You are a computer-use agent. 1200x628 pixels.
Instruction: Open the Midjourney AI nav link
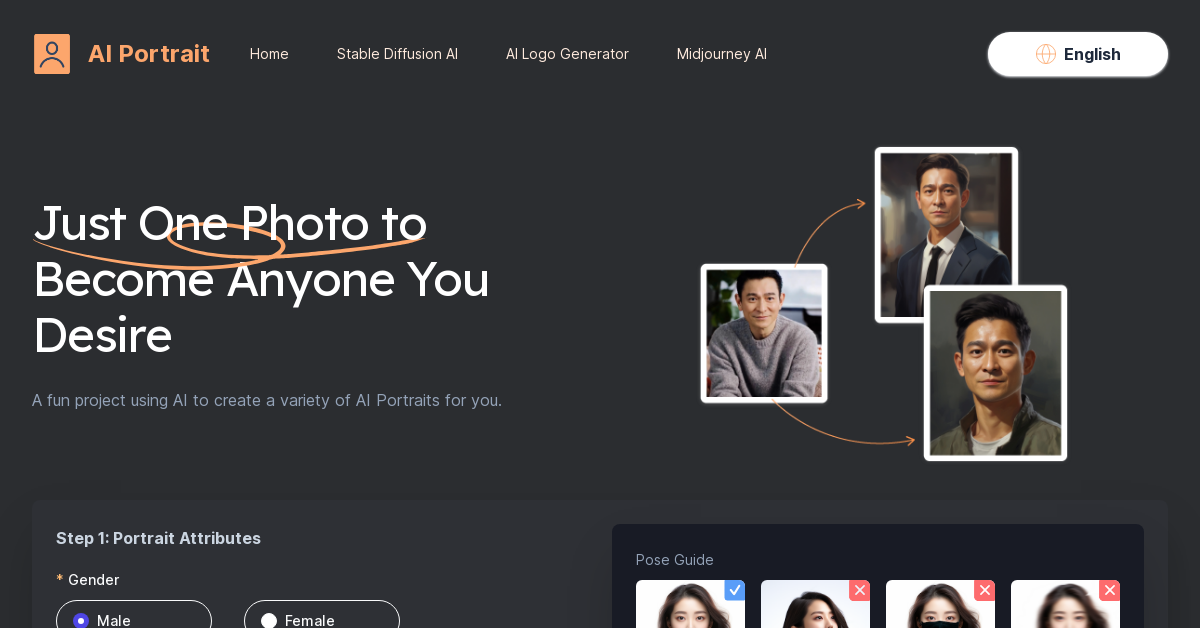tap(722, 54)
